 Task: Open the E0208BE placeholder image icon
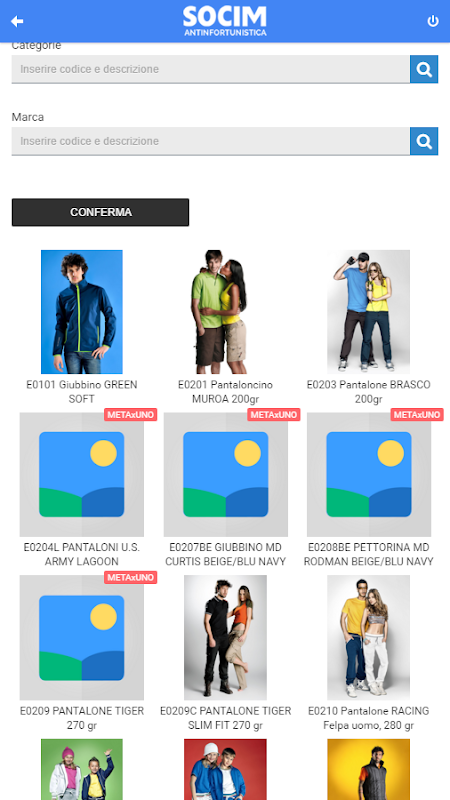[x=369, y=474]
